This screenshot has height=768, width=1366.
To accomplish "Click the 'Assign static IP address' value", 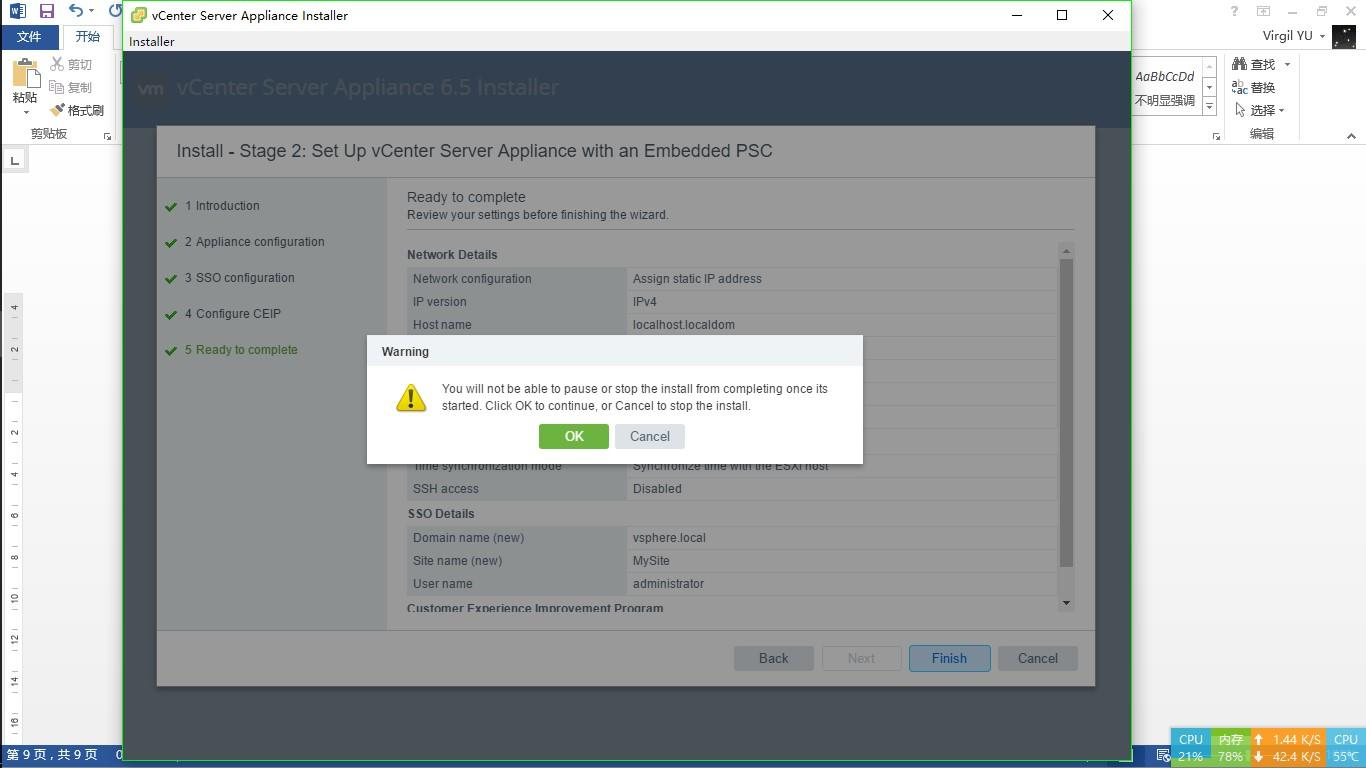I will pos(697,279).
